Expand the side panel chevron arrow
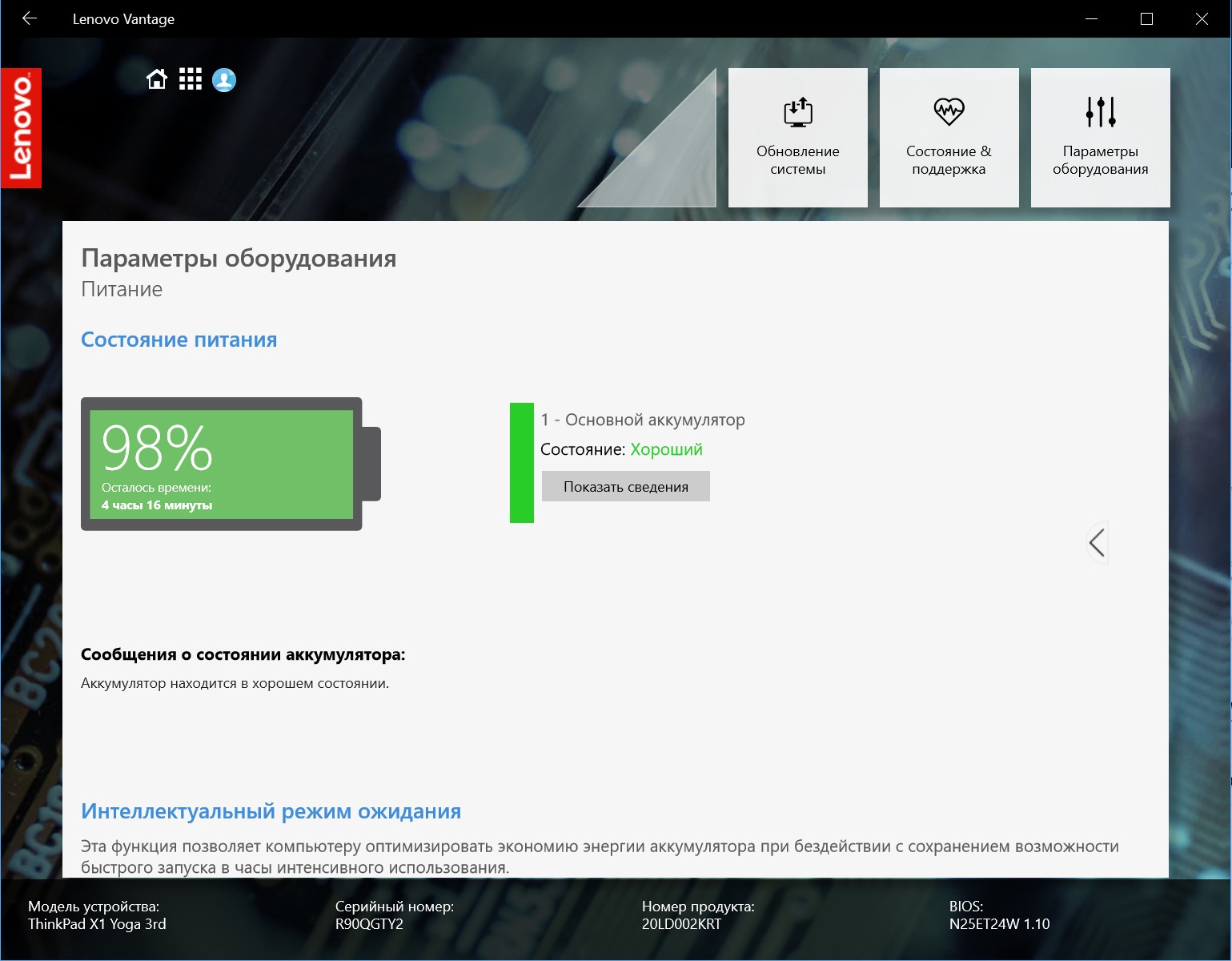Image resolution: width=1232 pixels, height=961 pixels. point(1098,542)
